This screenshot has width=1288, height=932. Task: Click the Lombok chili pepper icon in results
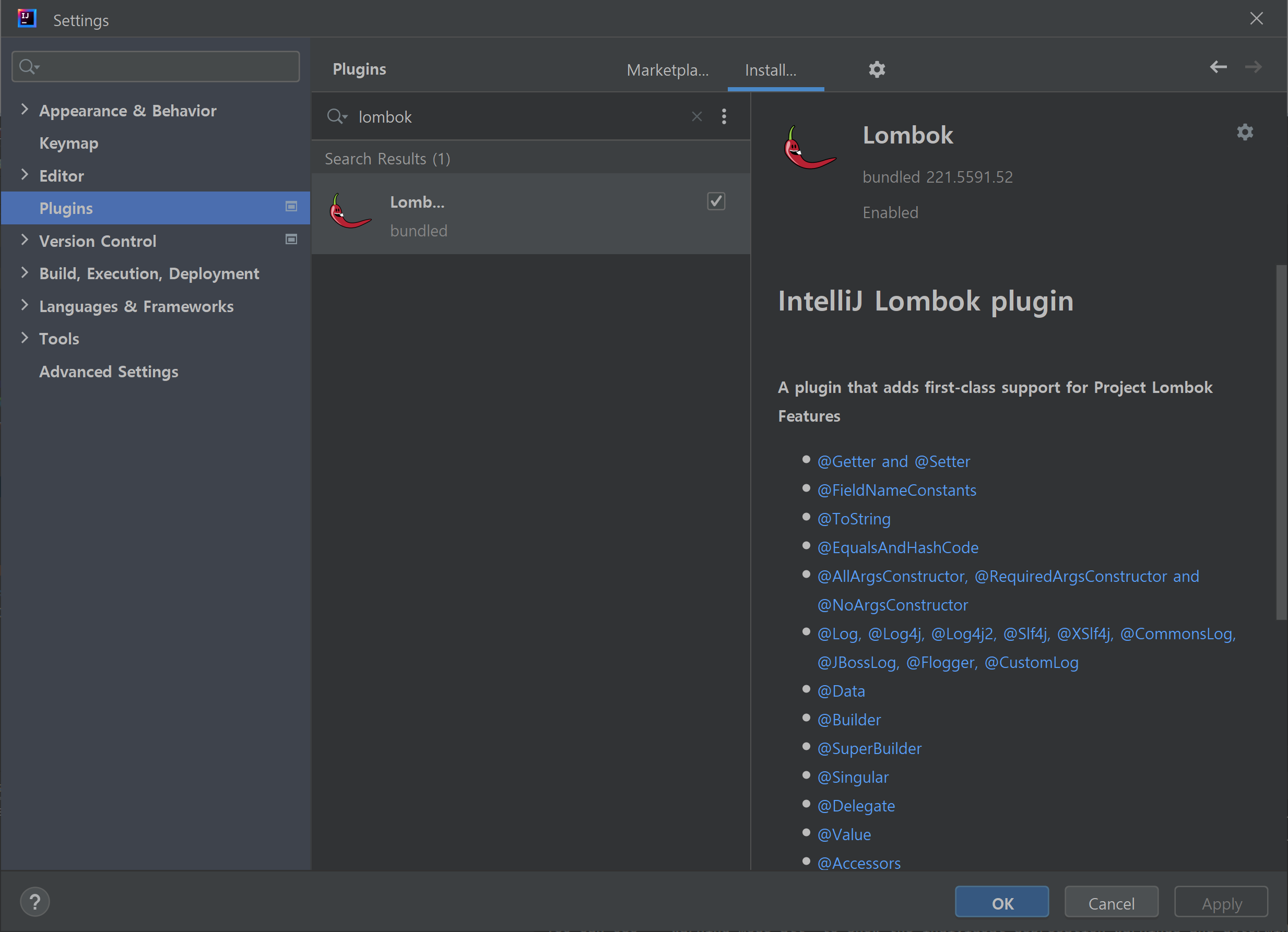[x=350, y=211]
